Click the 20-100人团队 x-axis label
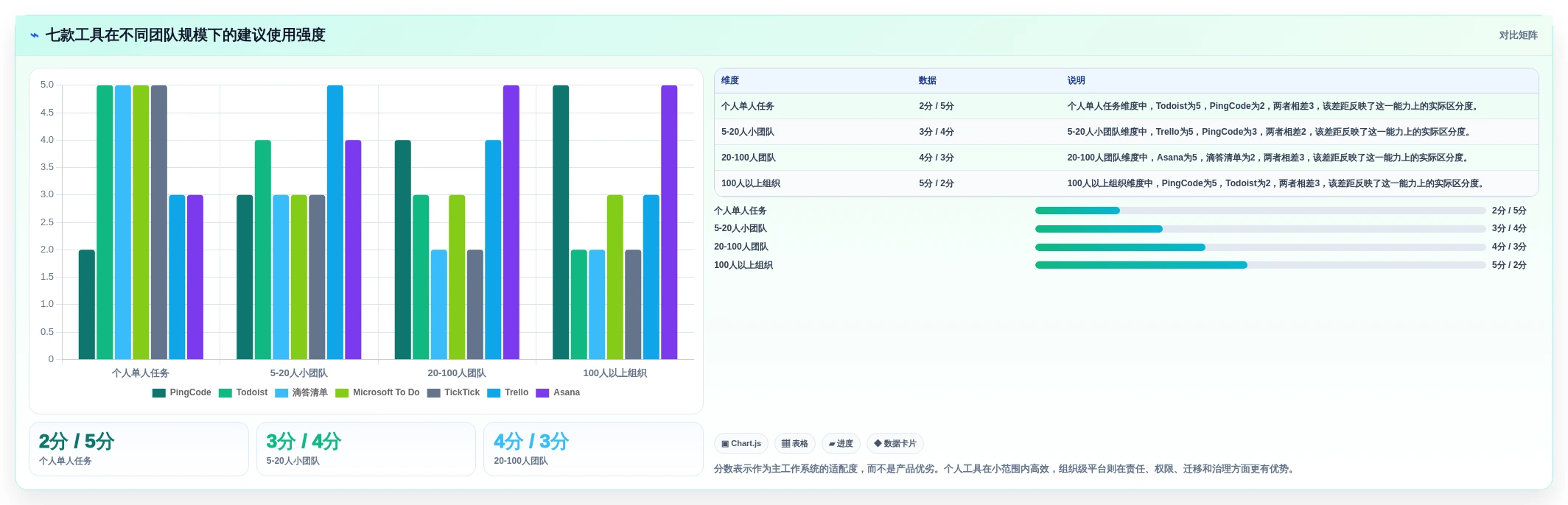 tap(457, 373)
